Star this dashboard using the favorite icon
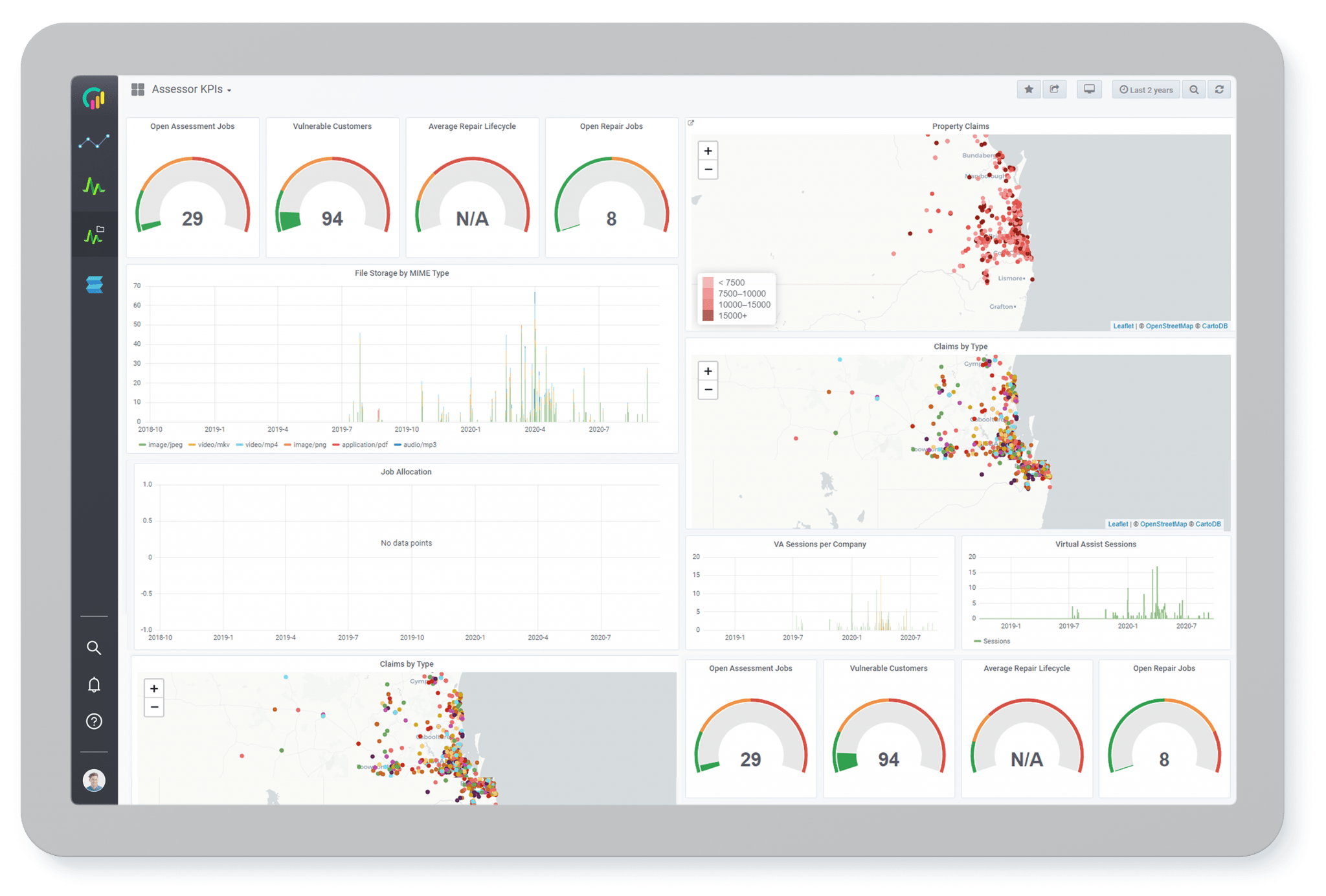This screenshot has width=1326, height=896. [x=1028, y=89]
